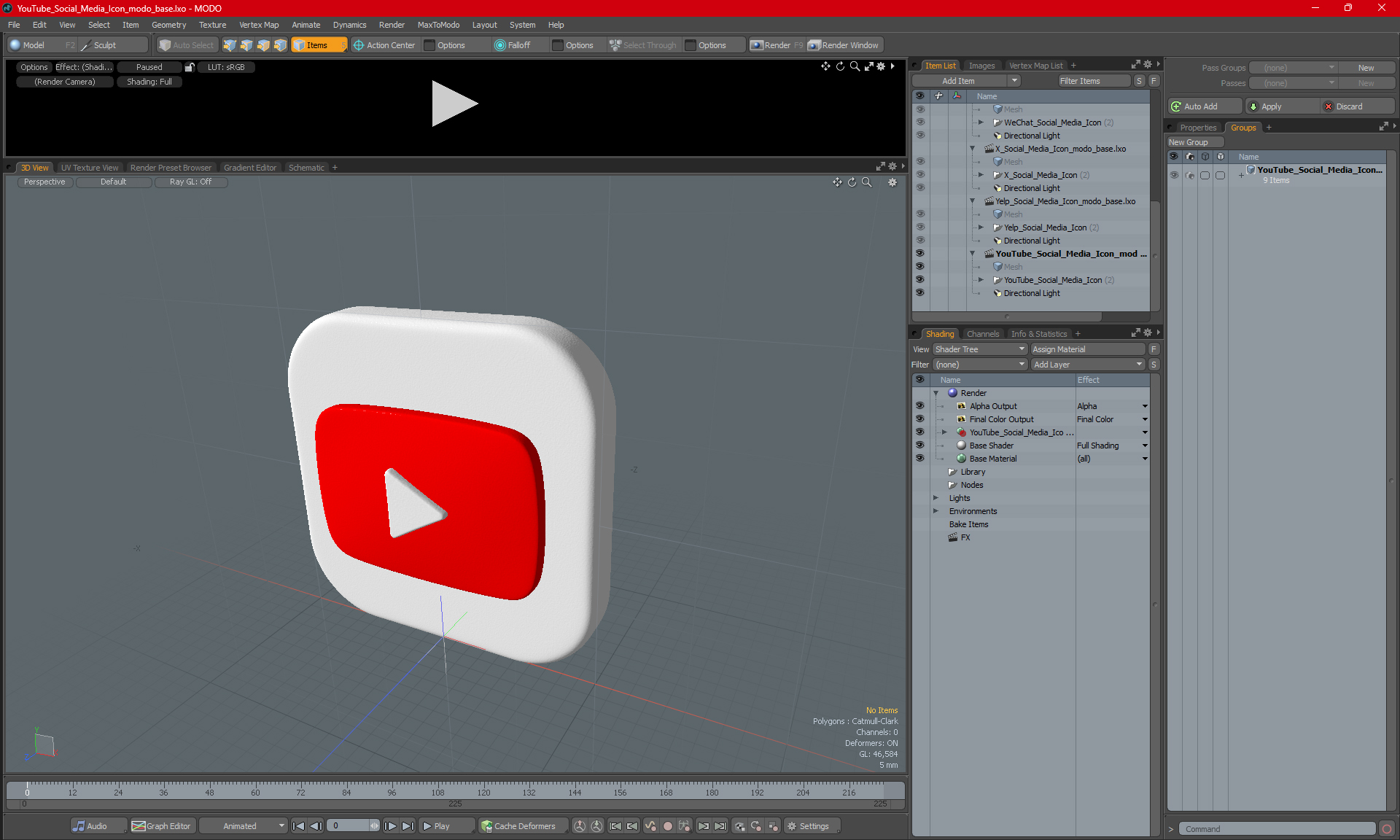Toggle the Action Center tool
This screenshot has width=1400, height=840.
coord(384,45)
